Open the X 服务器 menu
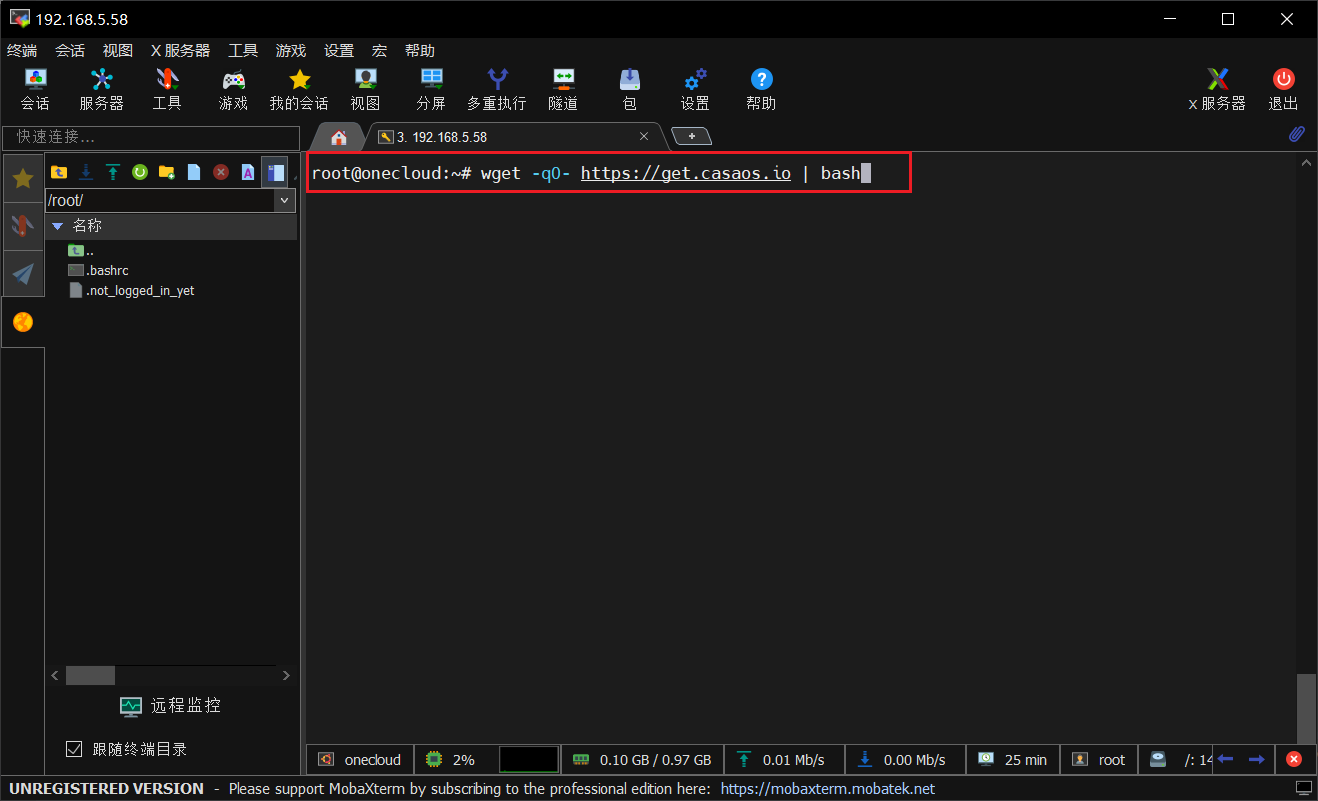The width and height of the screenshot is (1318, 801). [181, 50]
